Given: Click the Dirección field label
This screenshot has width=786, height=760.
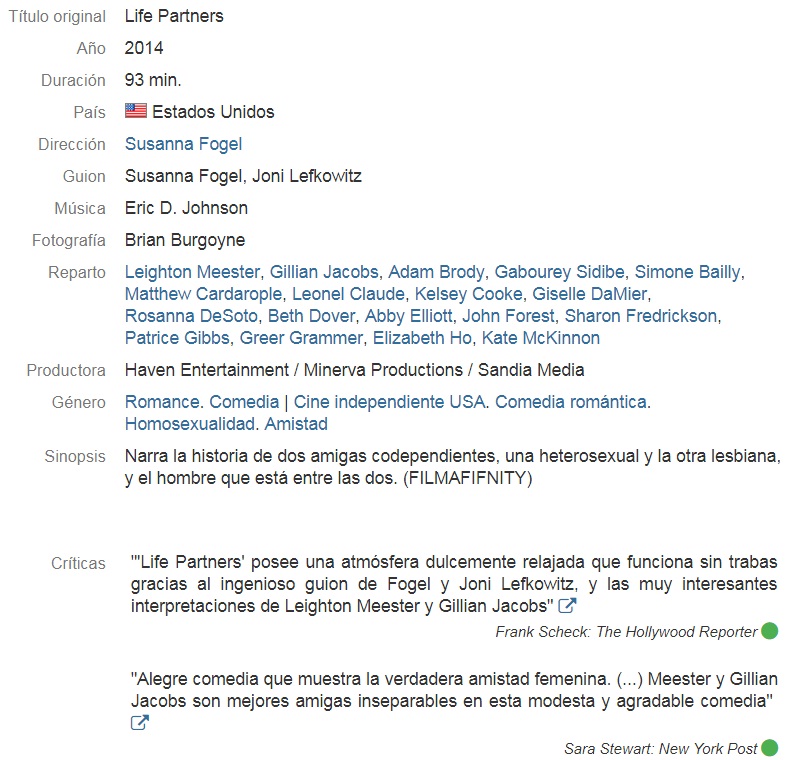Looking at the screenshot, I should 72,144.
